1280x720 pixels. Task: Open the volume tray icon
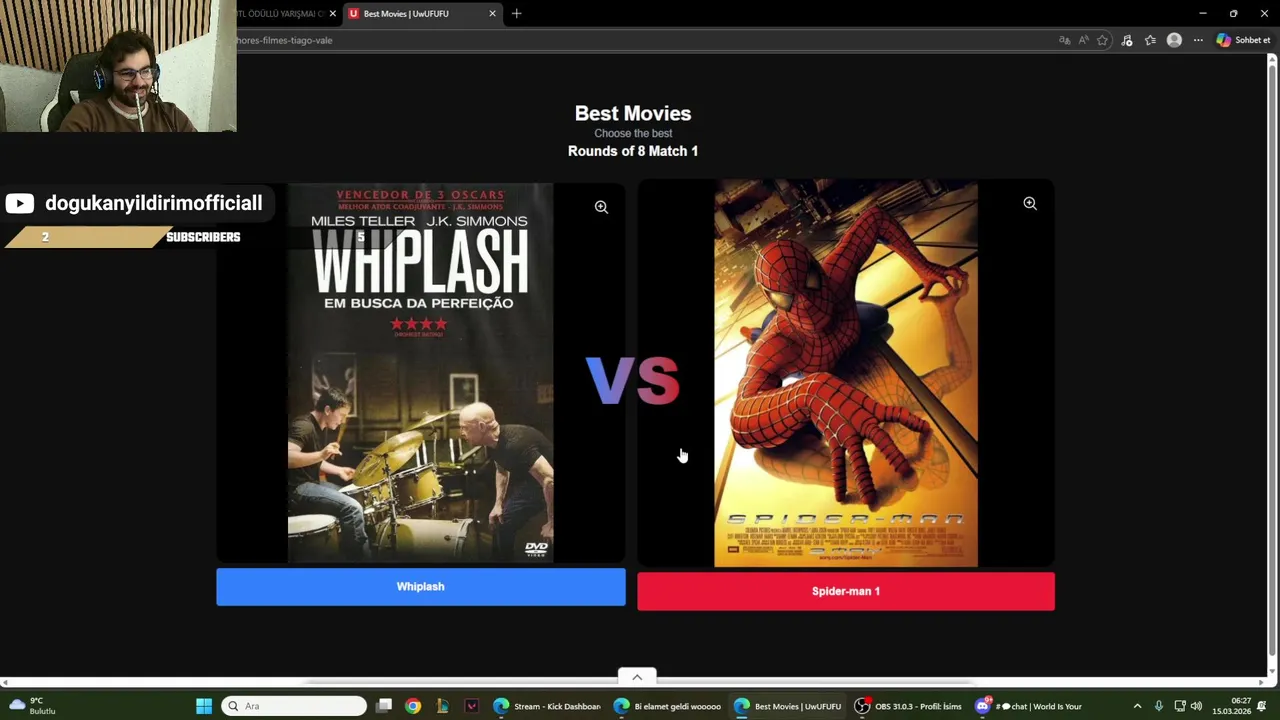tap(1197, 706)
